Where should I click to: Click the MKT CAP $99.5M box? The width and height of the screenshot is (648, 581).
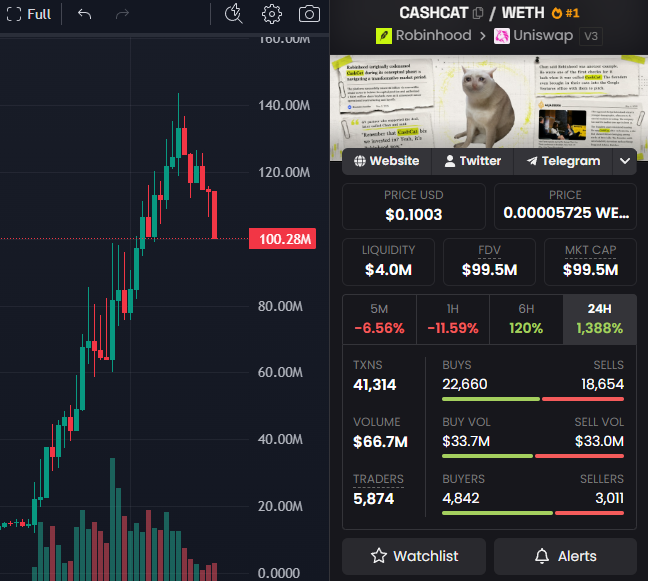click(x=590, y=262)
